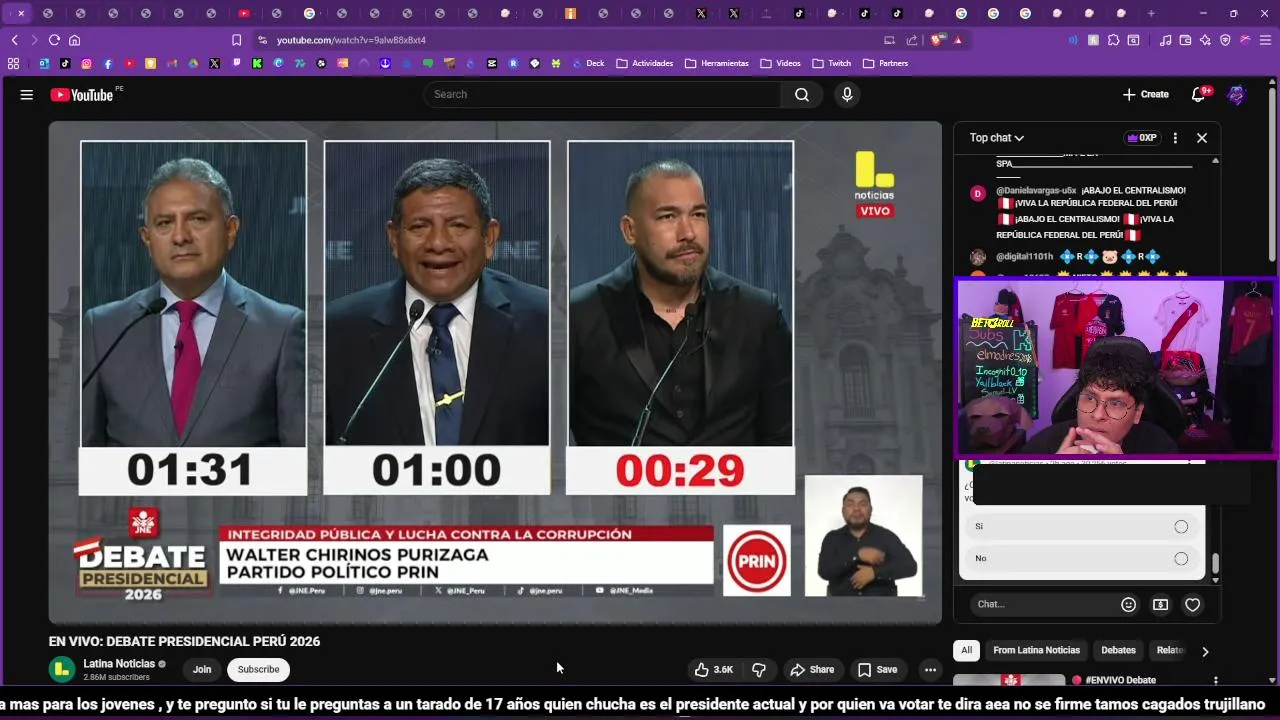Open browser share page icon
Image resolution: width=1280 pixels, height=720 pixels.
(x=912, y=40)
